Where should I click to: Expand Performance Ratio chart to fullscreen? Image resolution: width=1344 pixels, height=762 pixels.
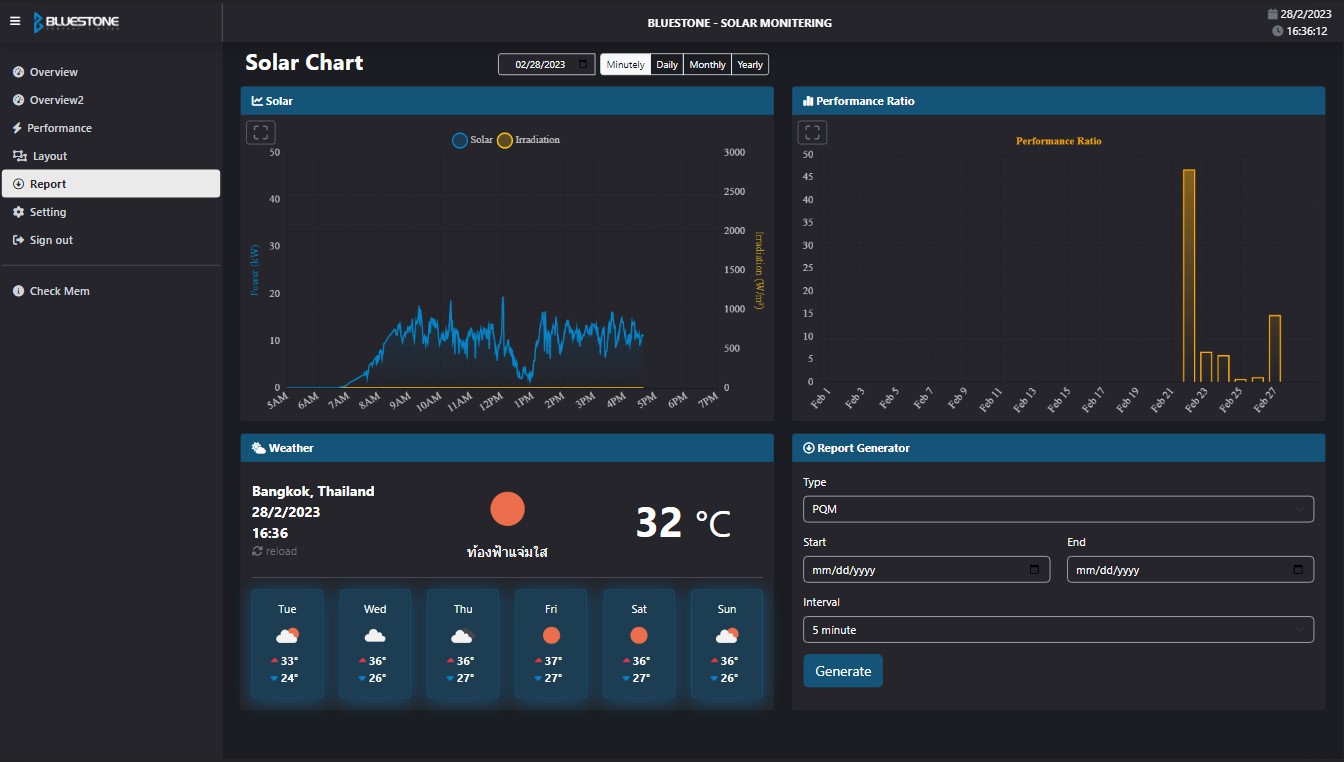coord(813,132)
